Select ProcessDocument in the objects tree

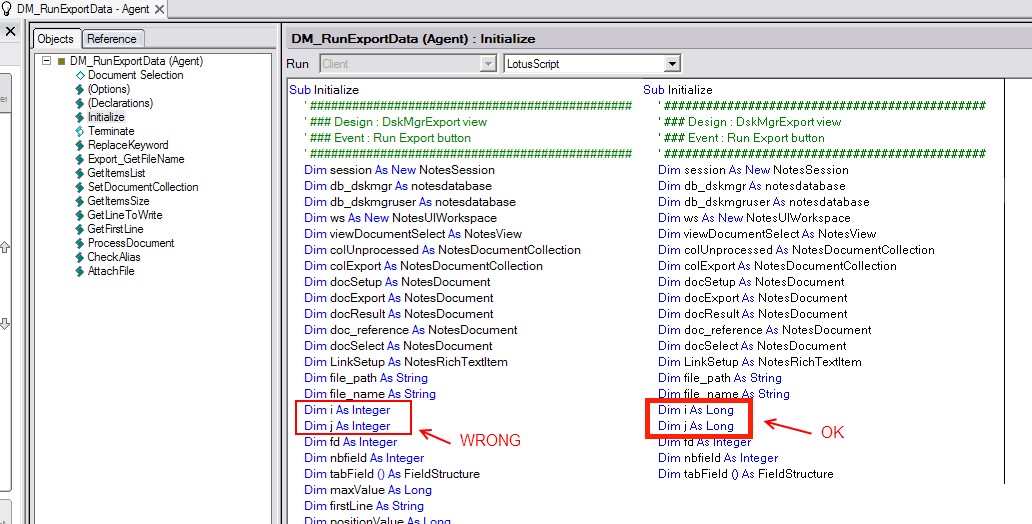click(x=130, y=243)
